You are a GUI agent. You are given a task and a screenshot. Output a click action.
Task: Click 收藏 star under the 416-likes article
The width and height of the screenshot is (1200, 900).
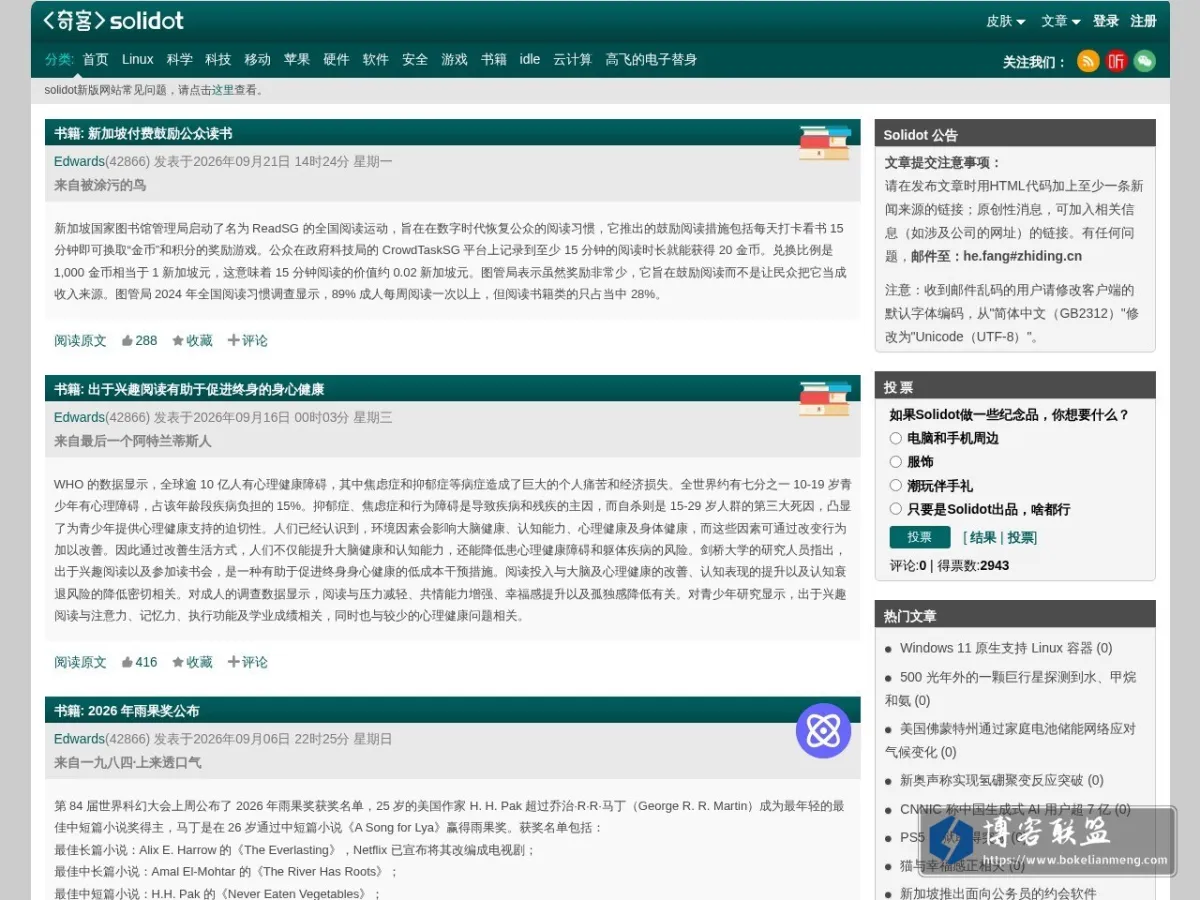pyautogui.click(x=192, y=662)
